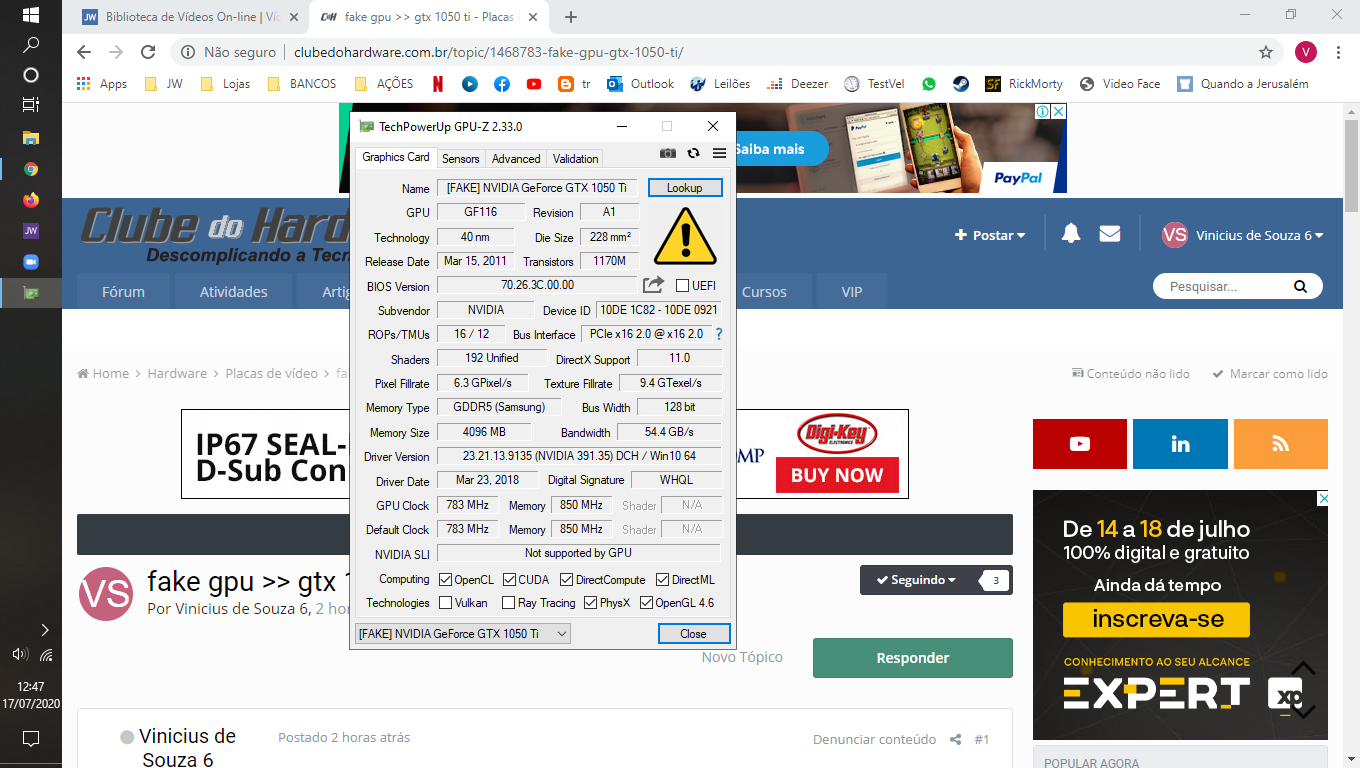Image resolution: width=1360 pixels, height=768 pixels.
Task: Click the BUY NOW Digi-Key ad button
Action: click(x=837, y=475)
